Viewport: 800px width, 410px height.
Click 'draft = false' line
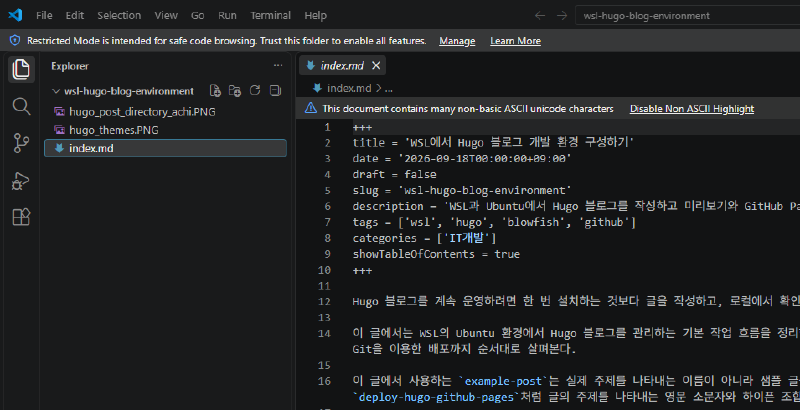click(394, 174)
